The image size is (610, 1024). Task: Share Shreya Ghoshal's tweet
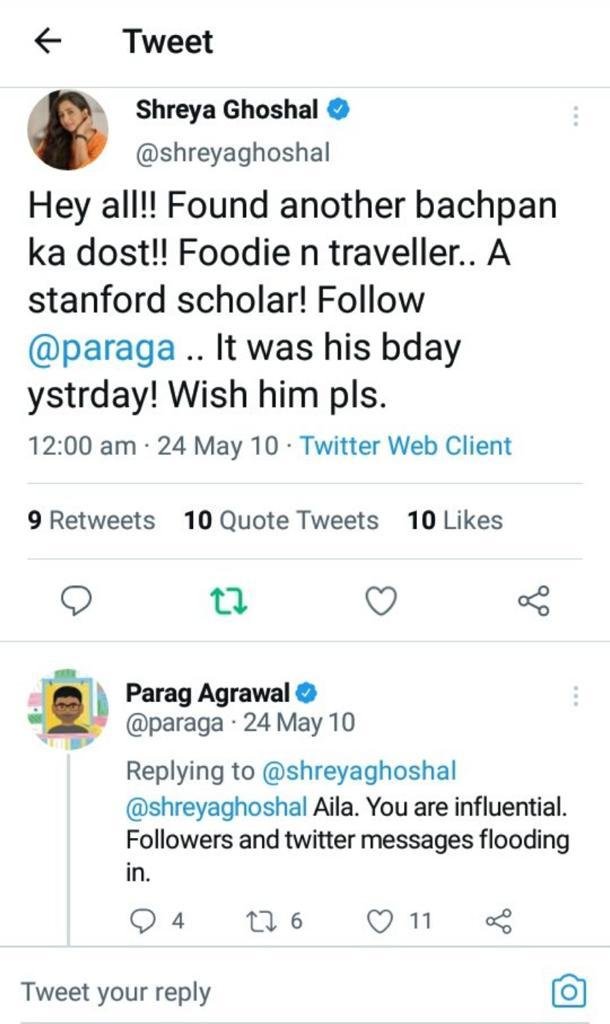[x=533, y=600]
